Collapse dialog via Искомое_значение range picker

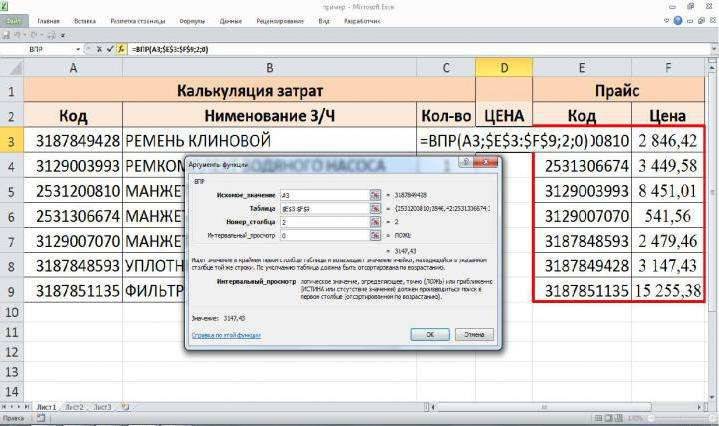pyautogui.click(x=374, y=195)
